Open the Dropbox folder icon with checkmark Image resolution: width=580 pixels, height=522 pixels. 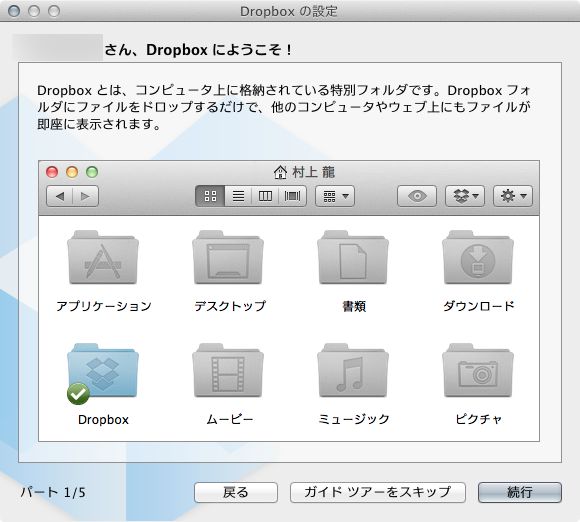103,373
